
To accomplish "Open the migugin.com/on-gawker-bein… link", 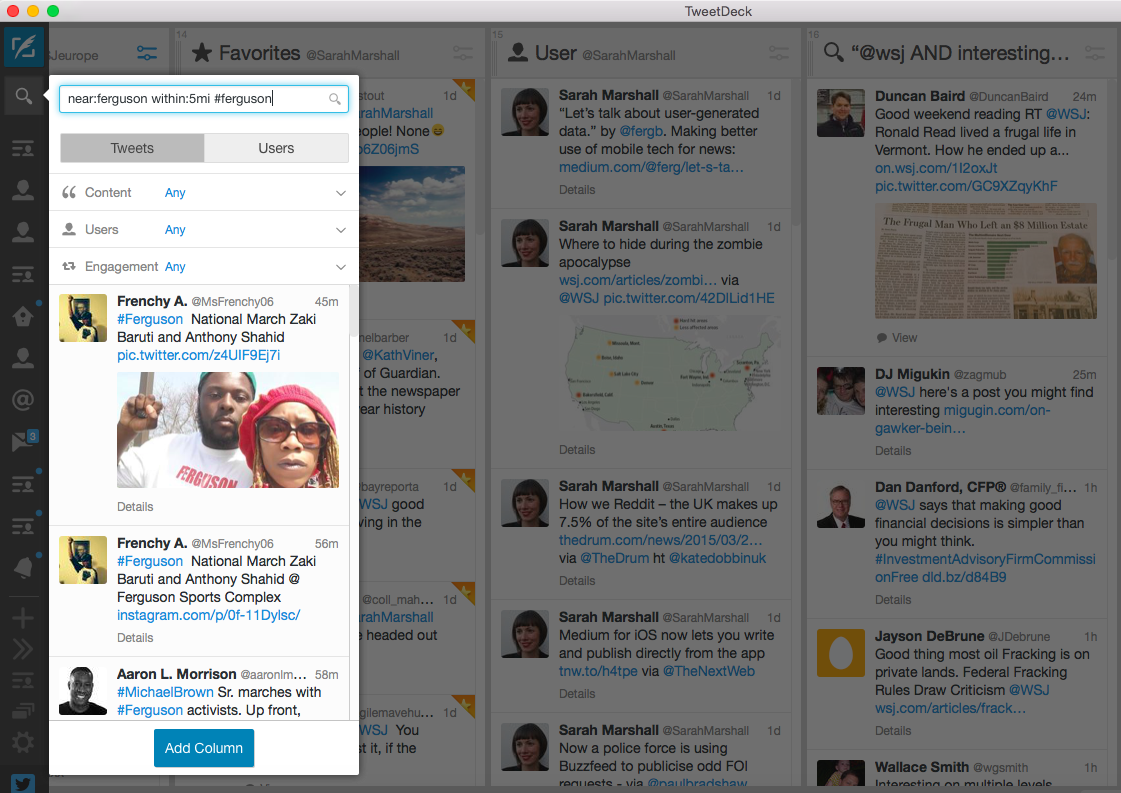I will [963, 419].
